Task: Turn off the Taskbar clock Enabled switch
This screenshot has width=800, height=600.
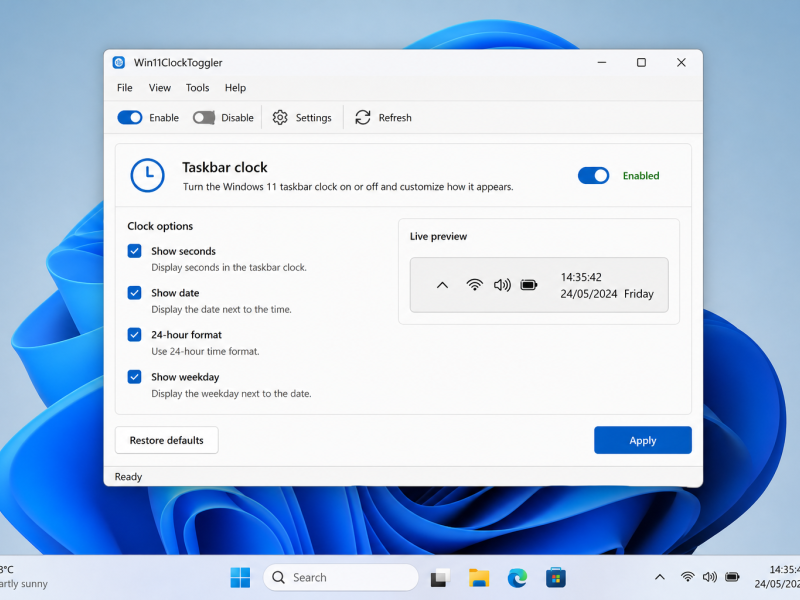Action: (593, 176)
